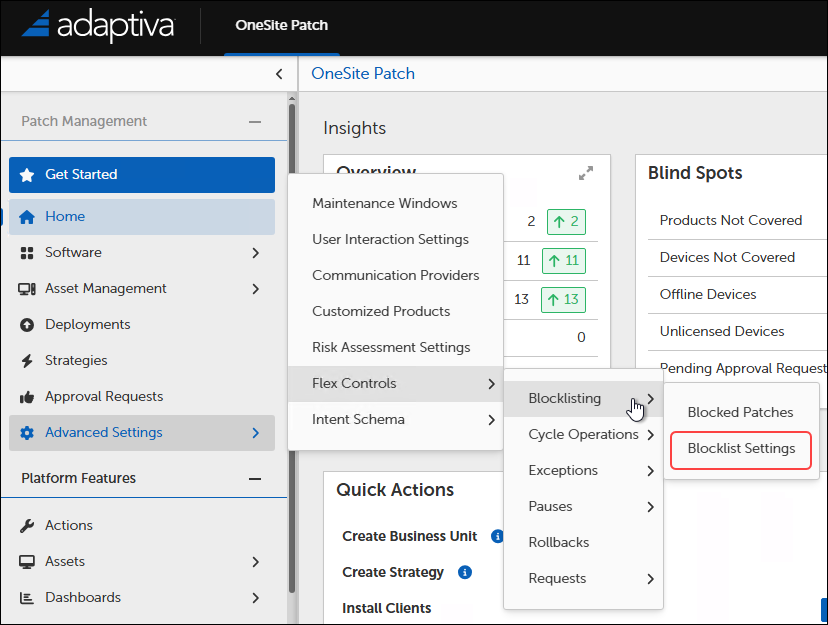Screen dimensions: 828x625
Task: Click the Create Business Unit quick action
Action: tap(409, 536)
